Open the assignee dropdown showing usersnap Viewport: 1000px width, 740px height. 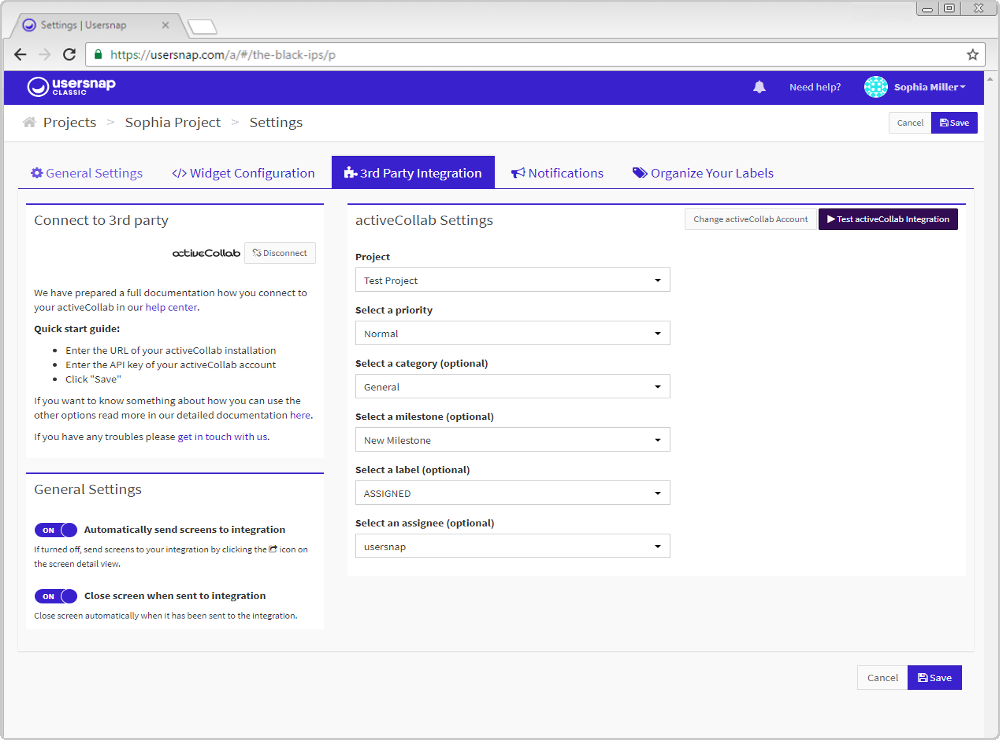click(513, 546)
